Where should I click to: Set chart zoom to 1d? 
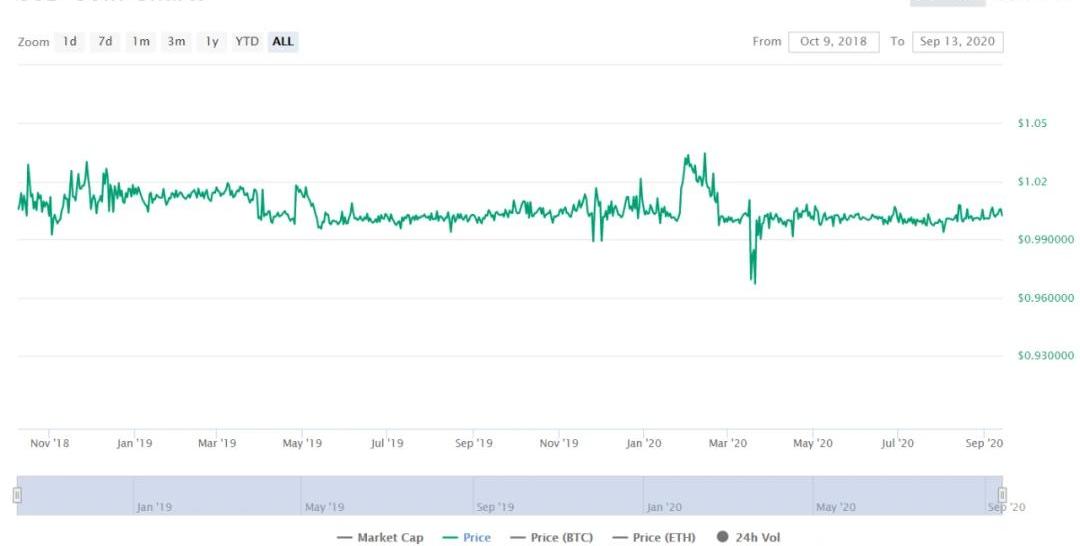point(70,42)
